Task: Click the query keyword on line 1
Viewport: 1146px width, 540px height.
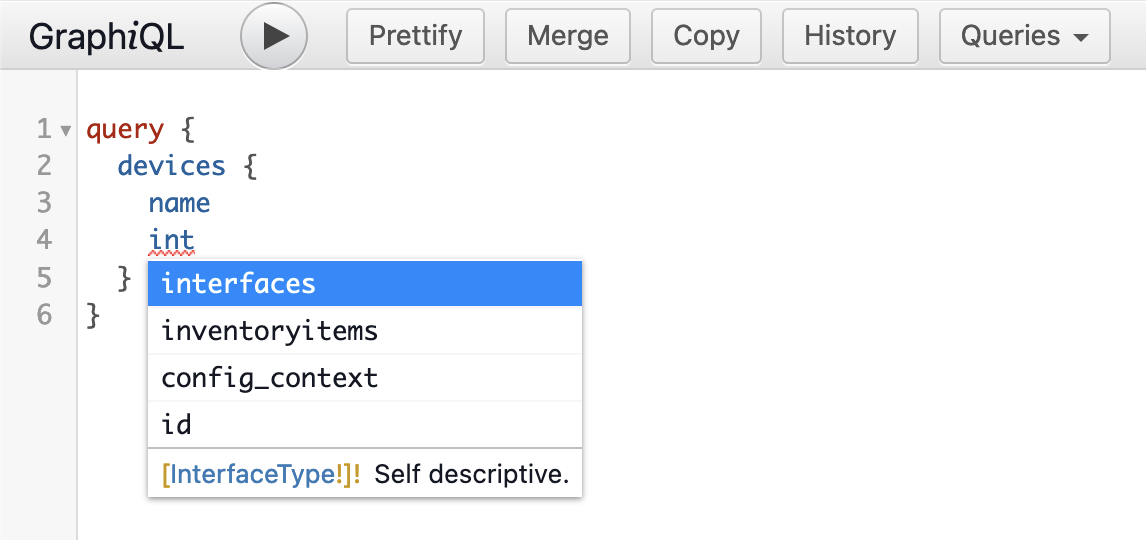Action: [x=125, y=130]
